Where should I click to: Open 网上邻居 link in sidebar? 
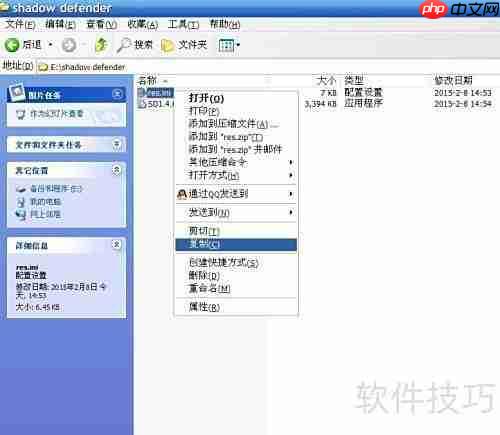[46, 214]
